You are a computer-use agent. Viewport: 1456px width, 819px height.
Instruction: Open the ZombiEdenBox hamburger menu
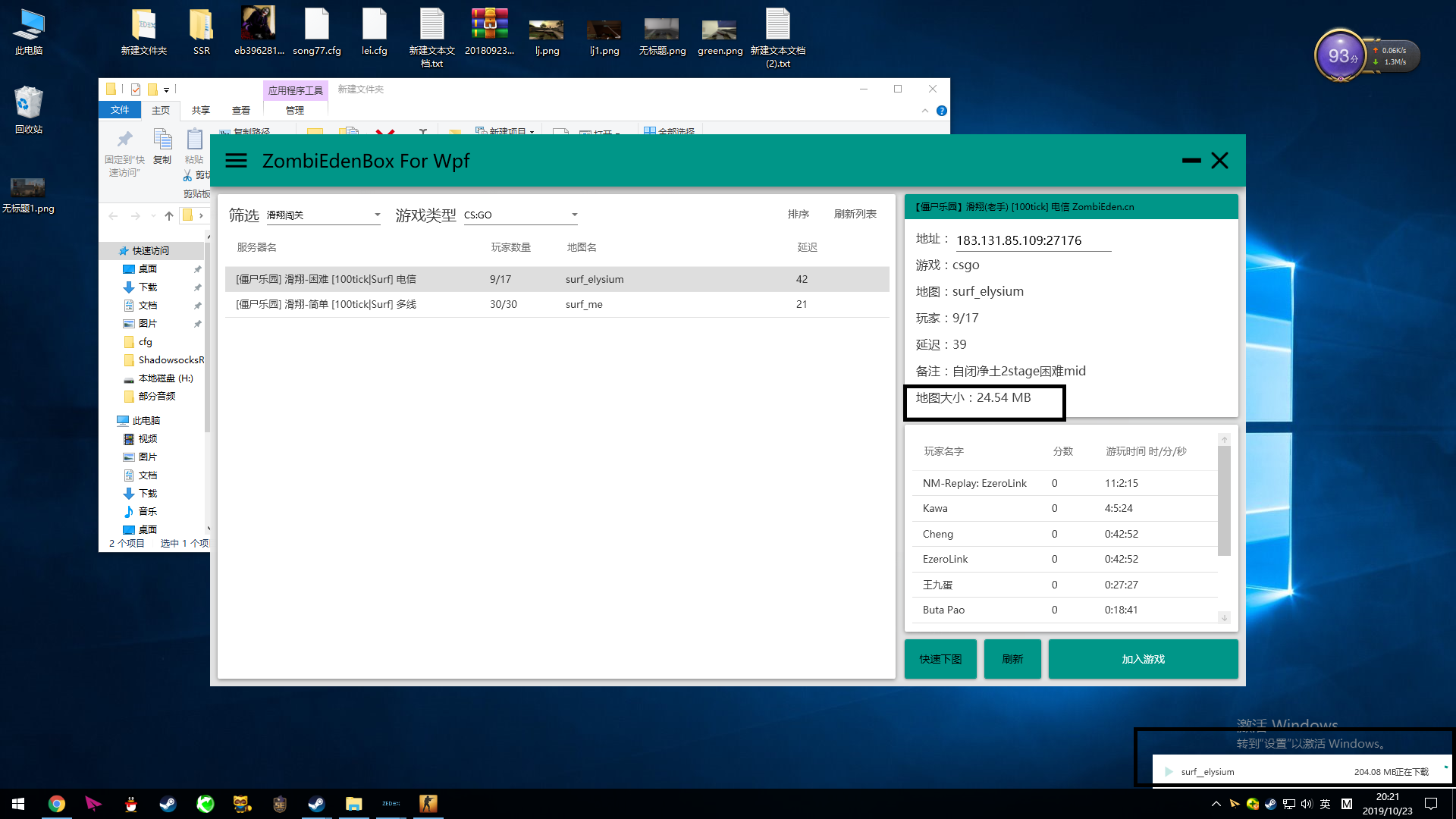[236, 161]
